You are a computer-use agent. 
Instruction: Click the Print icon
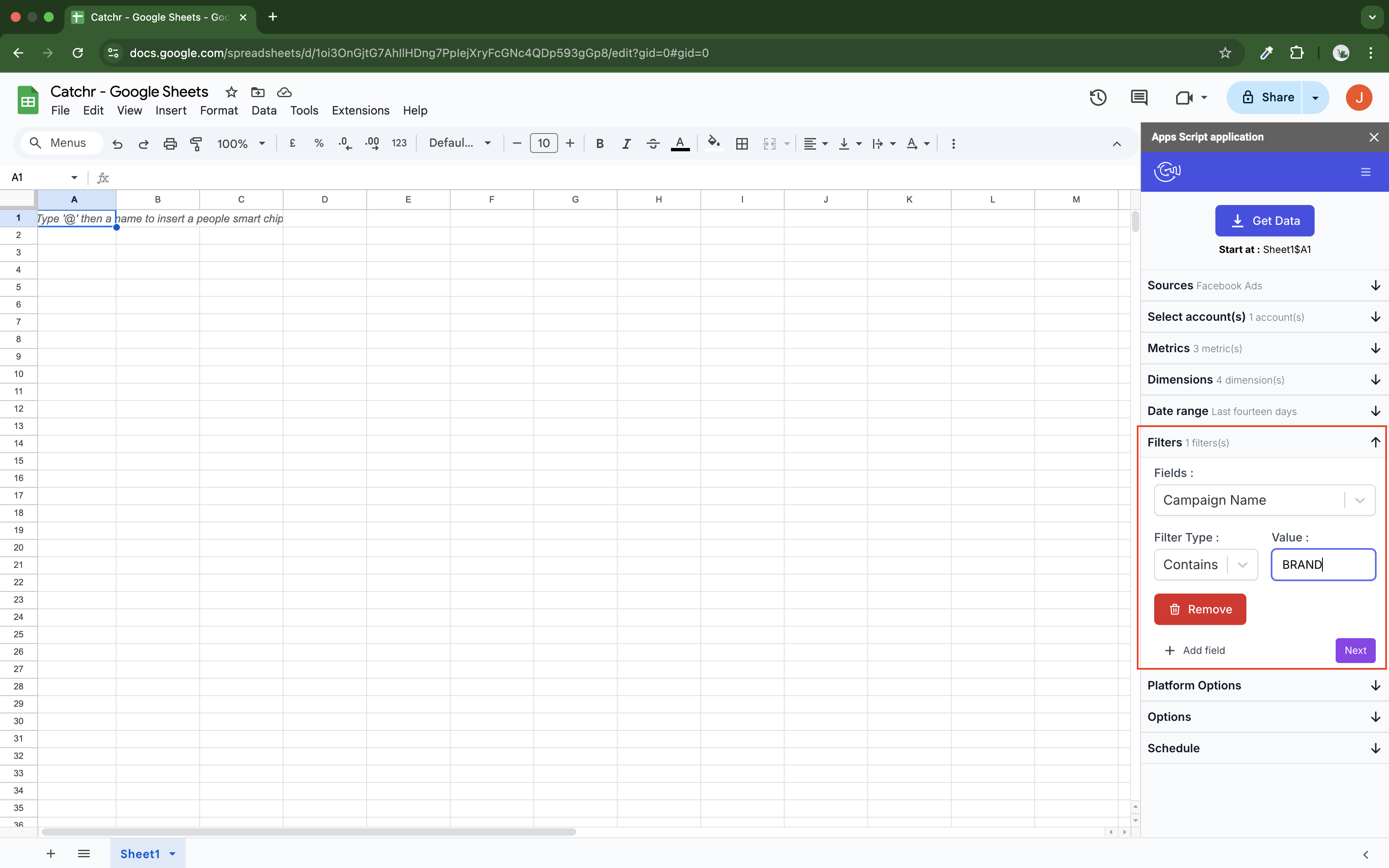tap(170, 143)
